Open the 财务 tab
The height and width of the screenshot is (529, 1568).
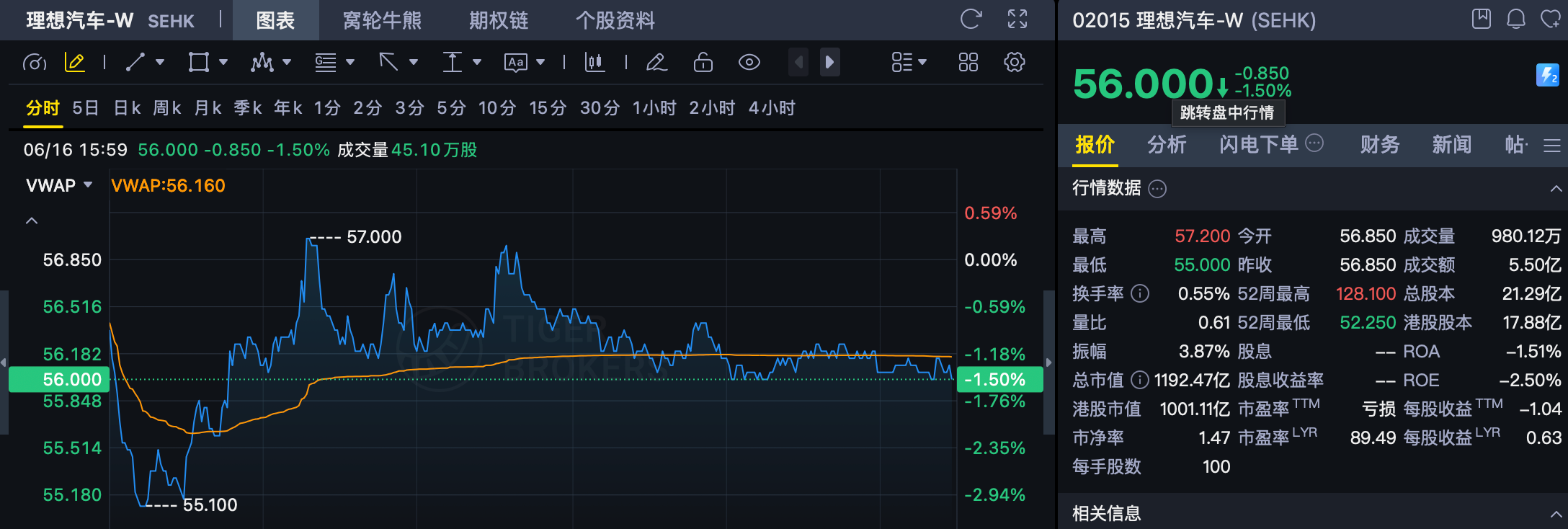click(x=1380, y=145)
